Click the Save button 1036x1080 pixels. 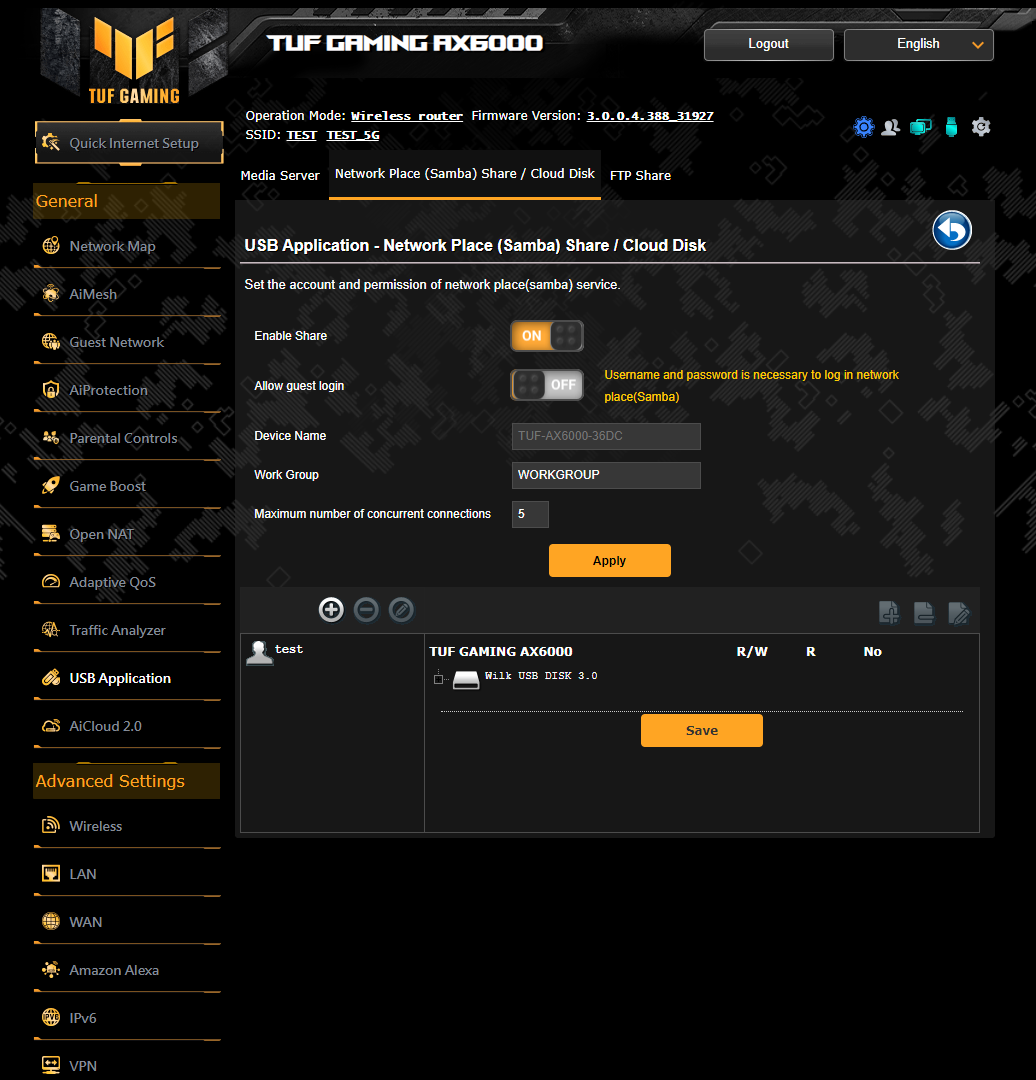point(702,730)
